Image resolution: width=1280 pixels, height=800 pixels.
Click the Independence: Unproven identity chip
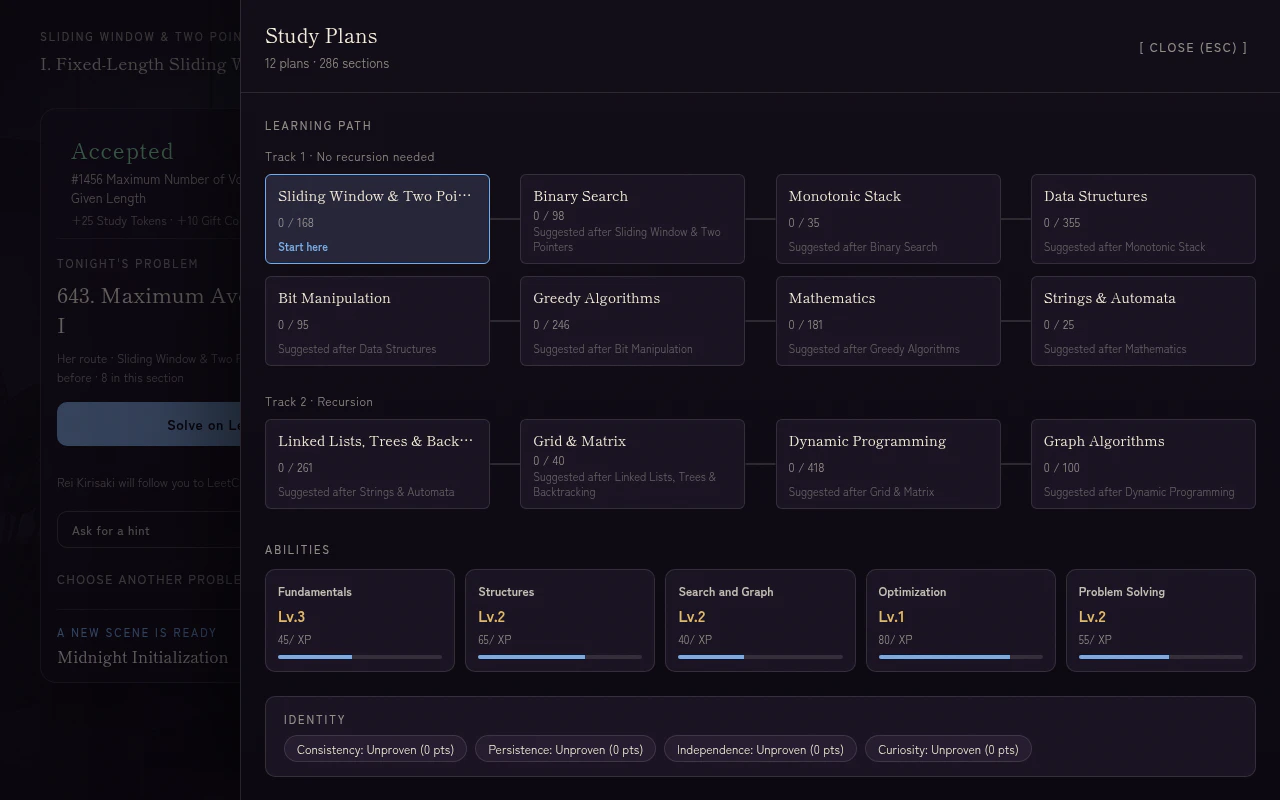760,749
